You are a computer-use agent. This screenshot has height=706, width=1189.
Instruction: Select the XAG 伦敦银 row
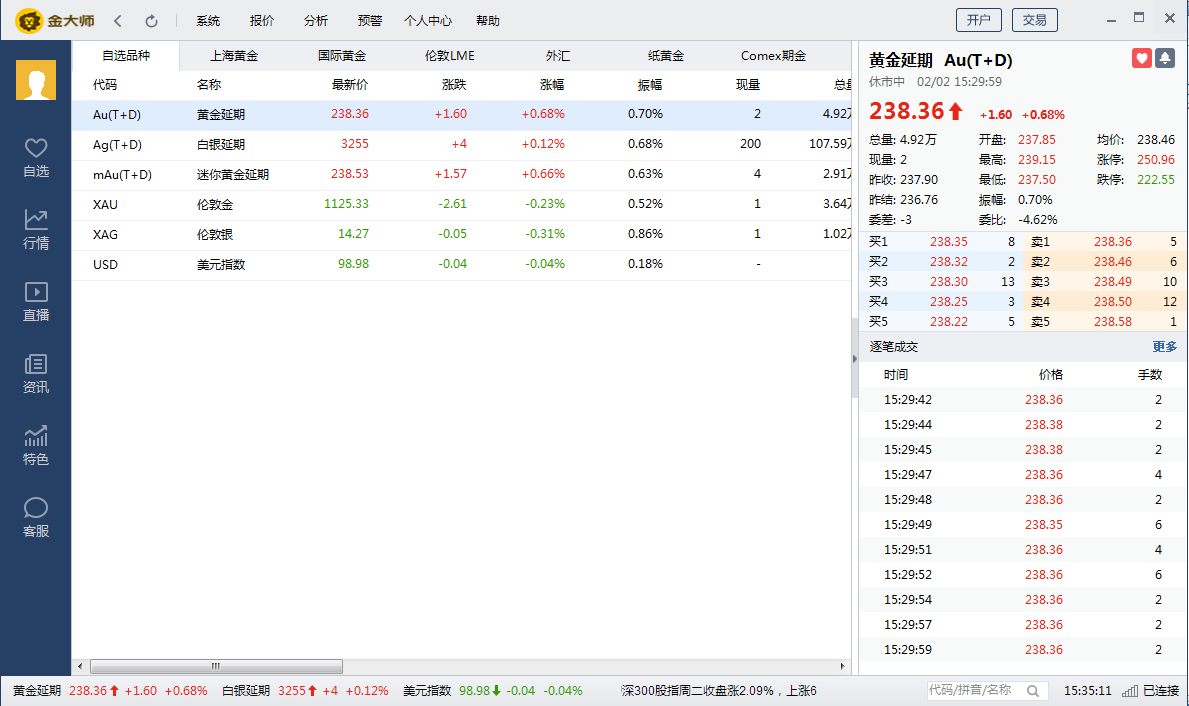click(462, 234)
